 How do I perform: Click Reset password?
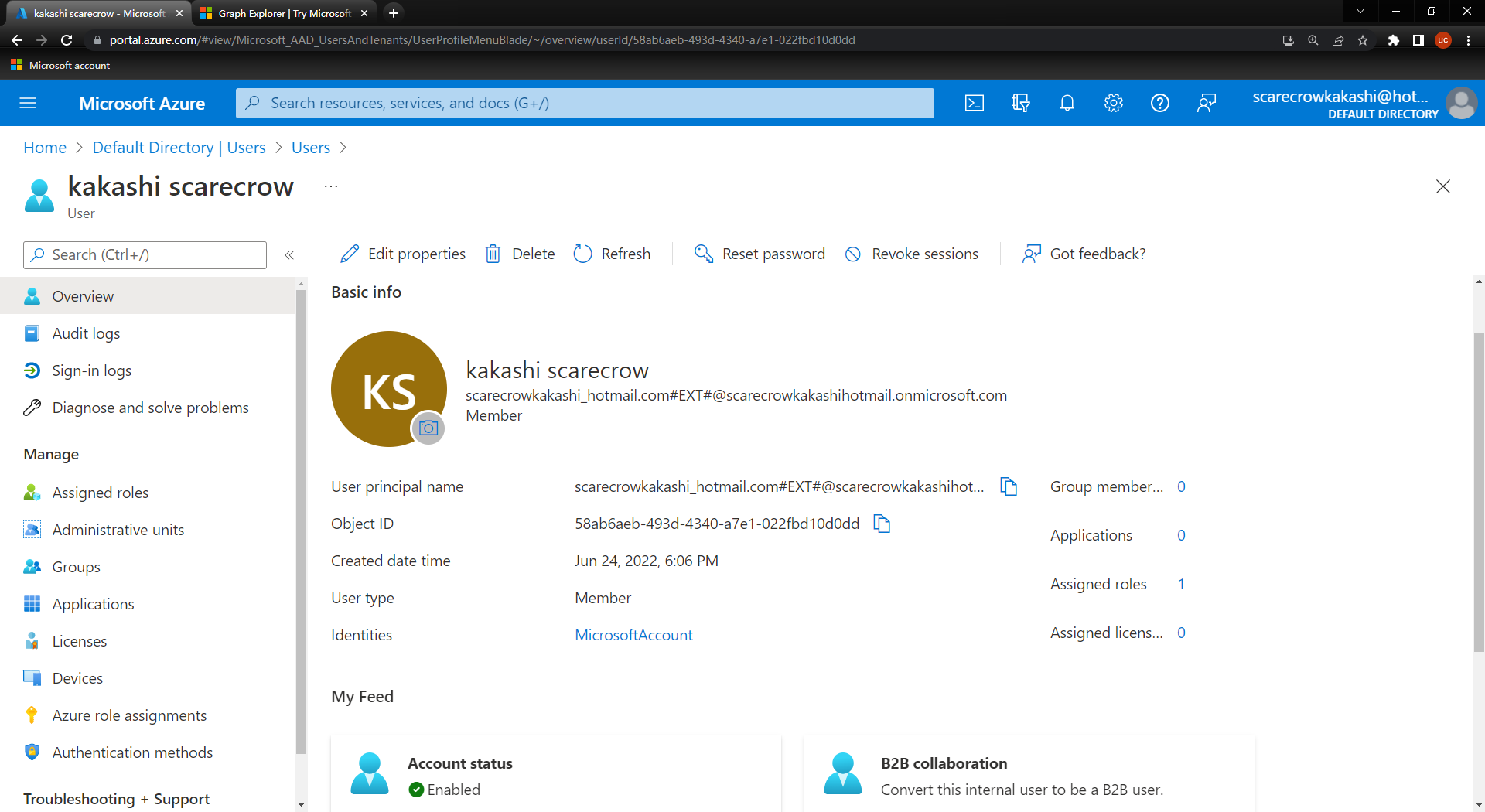tap(760, 254)
